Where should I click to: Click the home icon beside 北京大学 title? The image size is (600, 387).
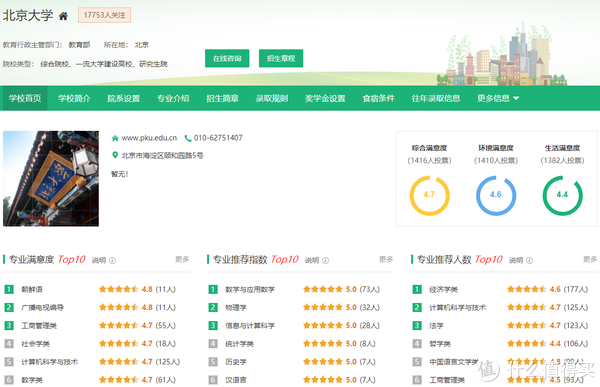[64, 16]
